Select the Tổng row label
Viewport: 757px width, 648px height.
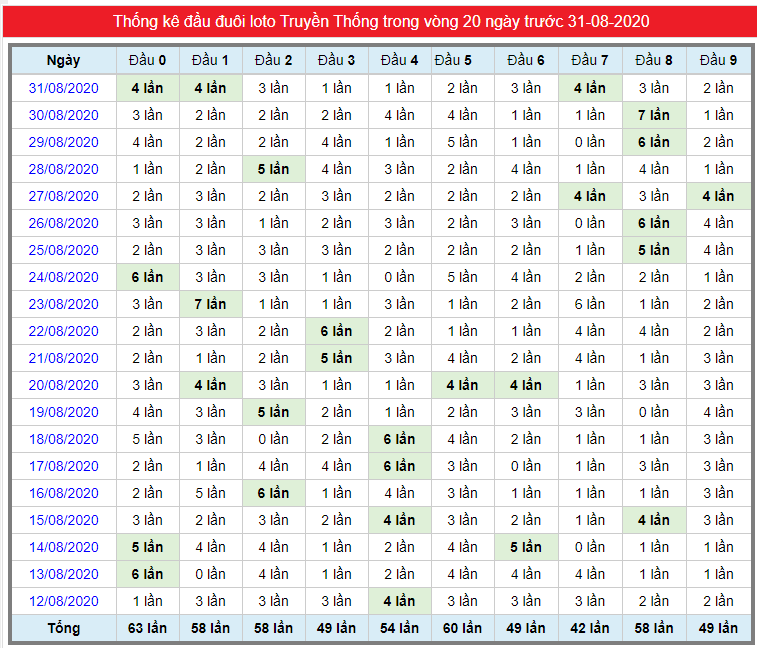point(63,628)
